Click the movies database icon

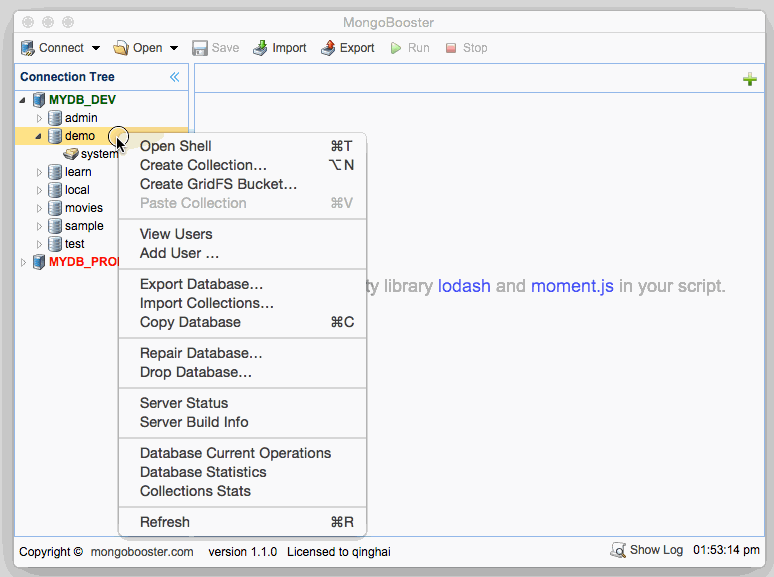tap(55, 208)
